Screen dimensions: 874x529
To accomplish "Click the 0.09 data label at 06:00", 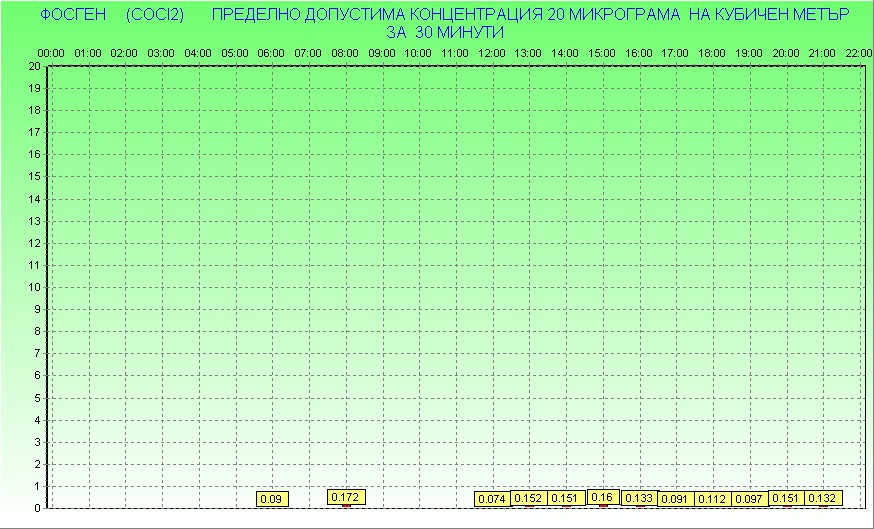I will pos(271,498).
